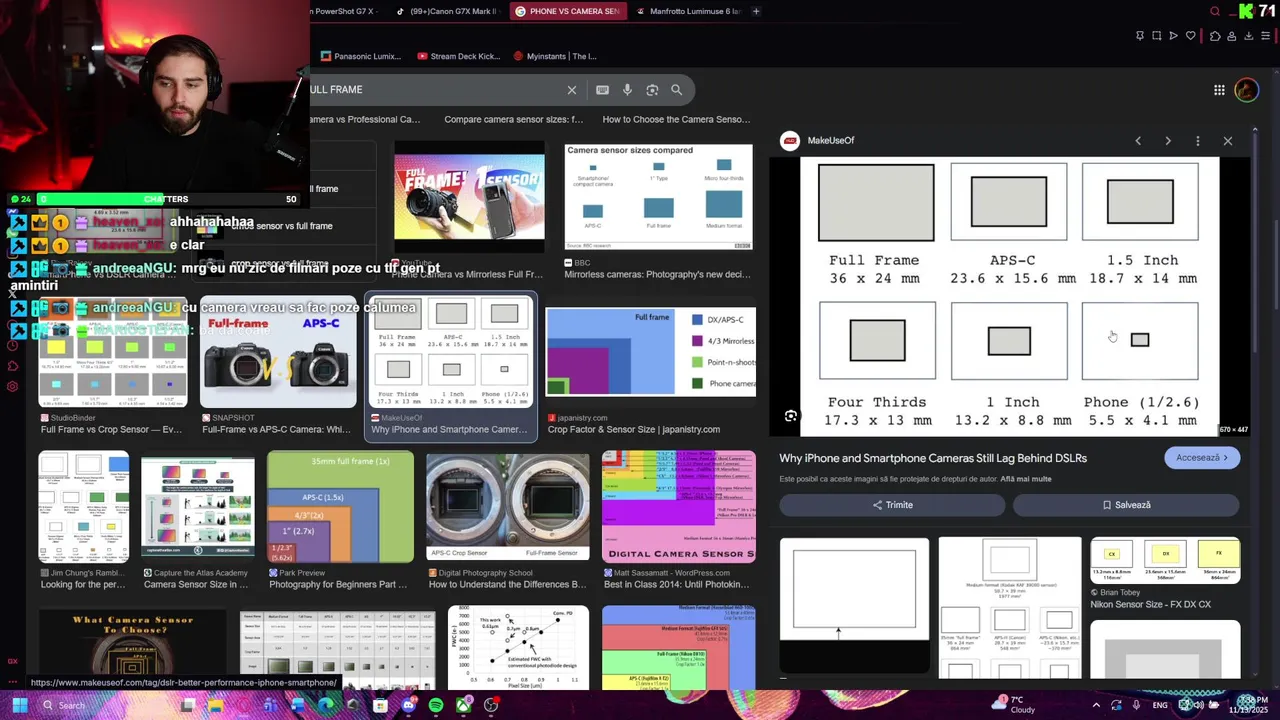The width and height of the screenshot is (1280, 720).
Task: Open 'Why iPhone and Smartphone Cameras Still Lag' title
Action: (x=933, y=458)
